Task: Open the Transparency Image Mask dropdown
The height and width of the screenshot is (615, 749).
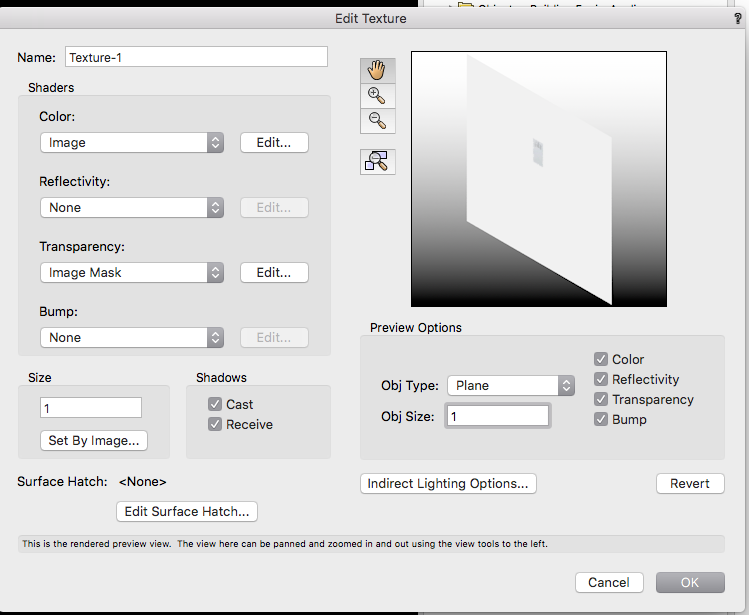Action: (x=132, y=273)
